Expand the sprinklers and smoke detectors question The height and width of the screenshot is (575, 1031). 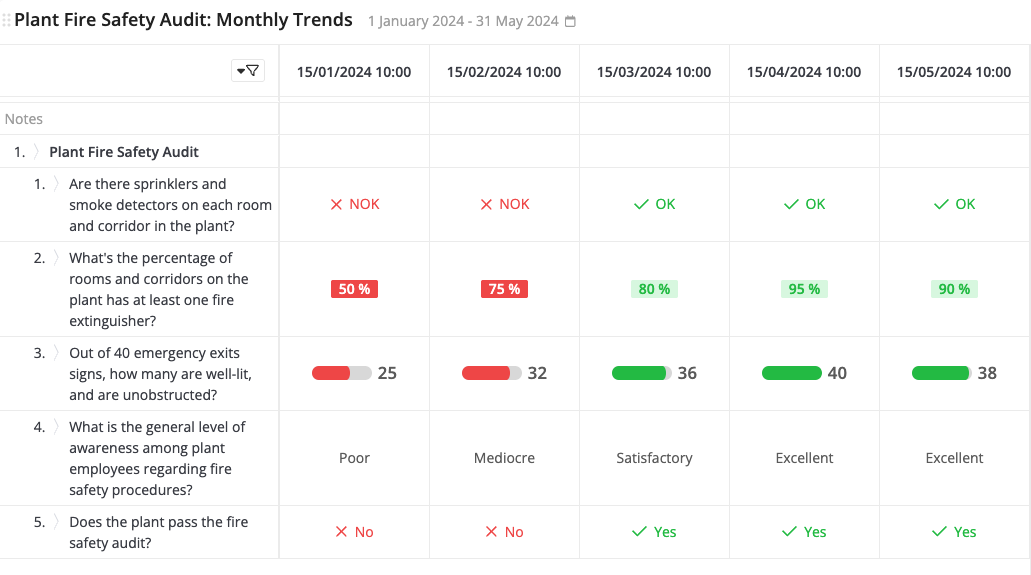pyautogui.click(x=57, y=184)
